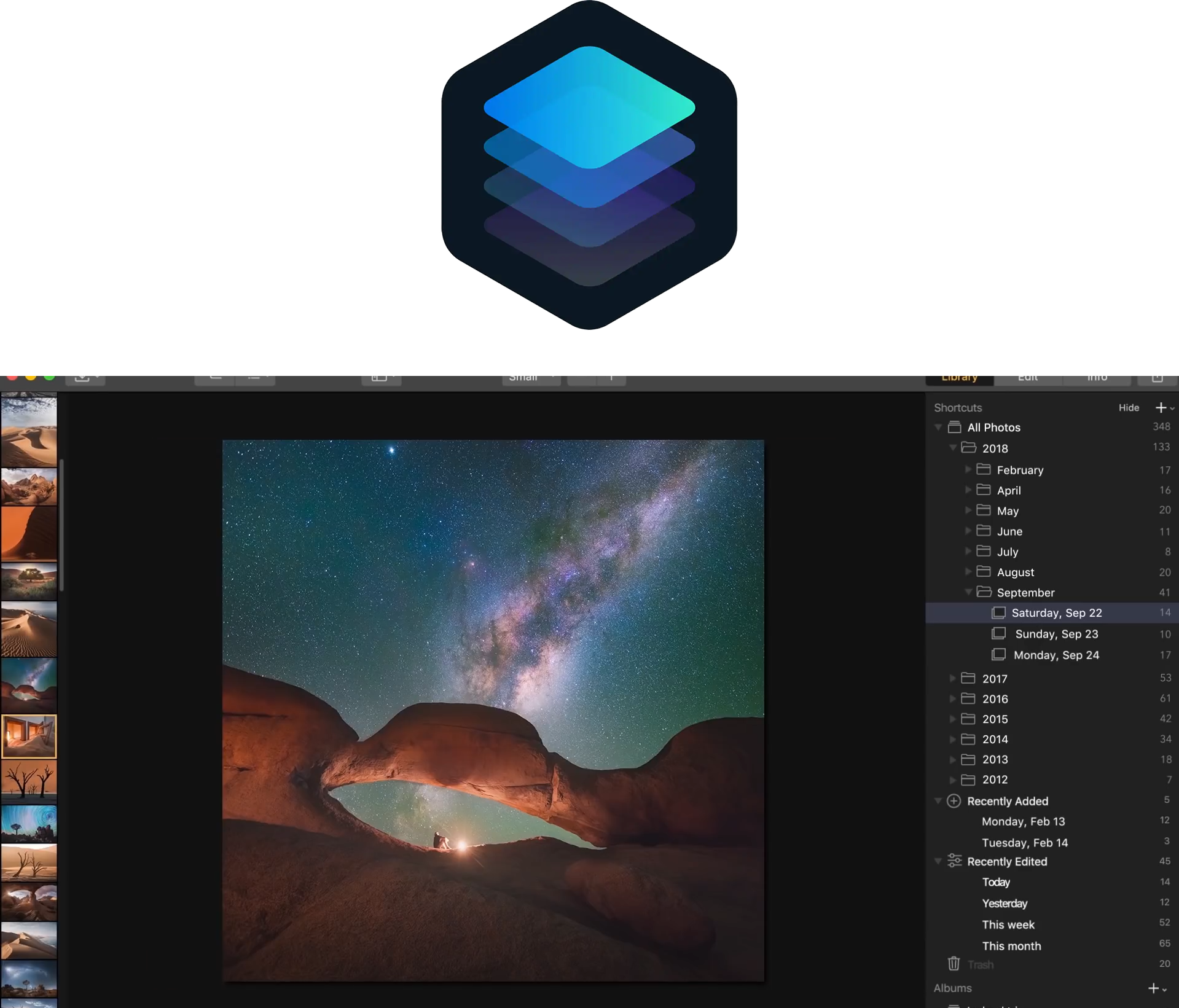The width and height of the screenshot is (1179, 1008).
Task: Expand the April disclosure triangle
Action: [x=968, y=490]
